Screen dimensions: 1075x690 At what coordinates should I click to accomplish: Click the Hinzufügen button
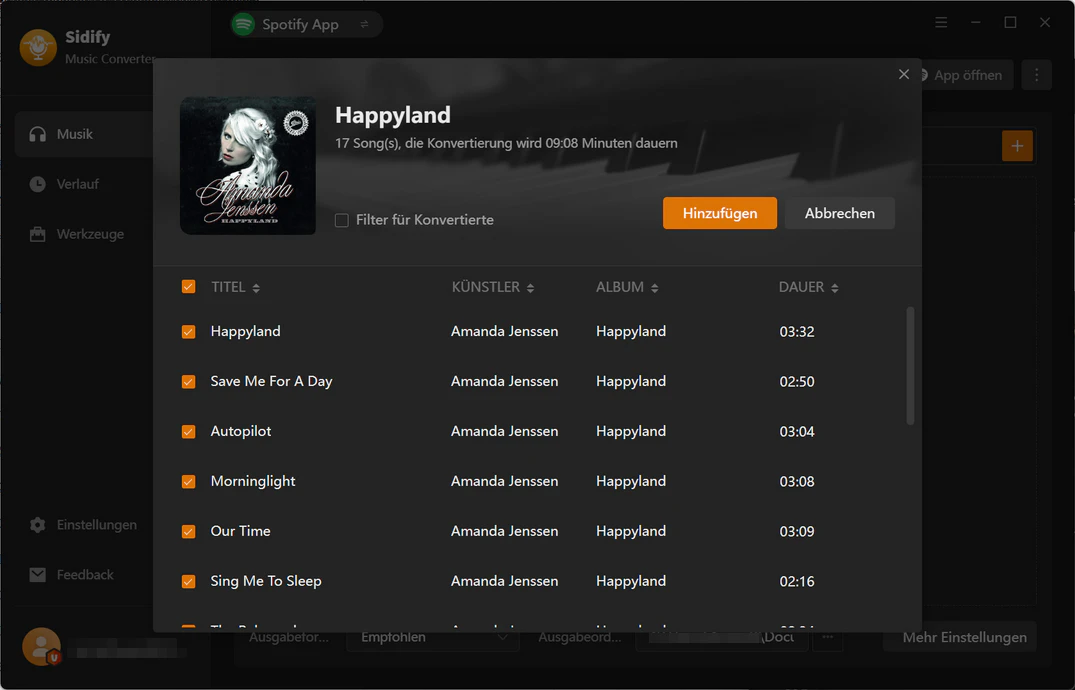pyautogui.click(x=719, y=213)
